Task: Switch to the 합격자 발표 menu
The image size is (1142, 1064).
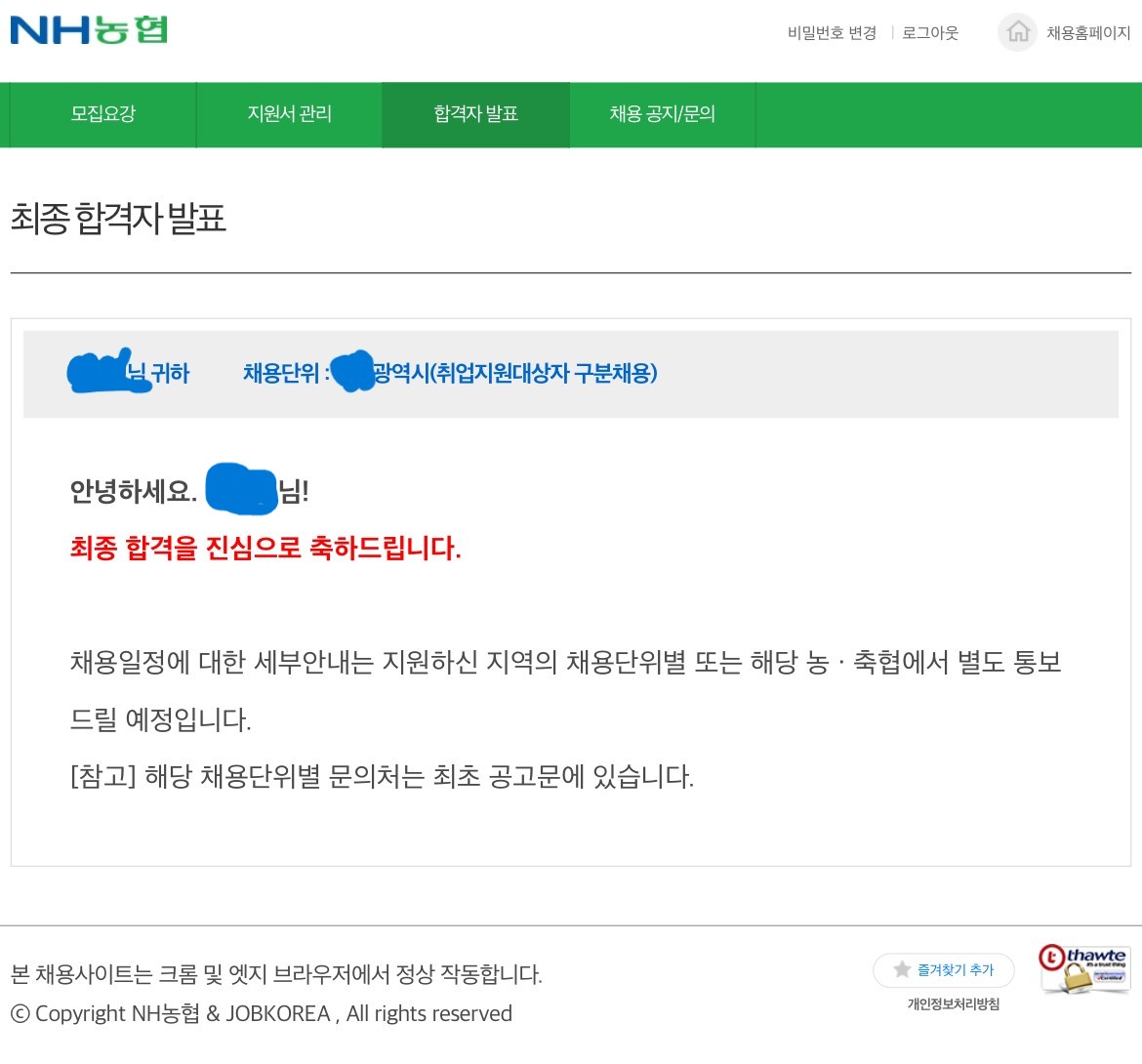Action: click(475, 114)
